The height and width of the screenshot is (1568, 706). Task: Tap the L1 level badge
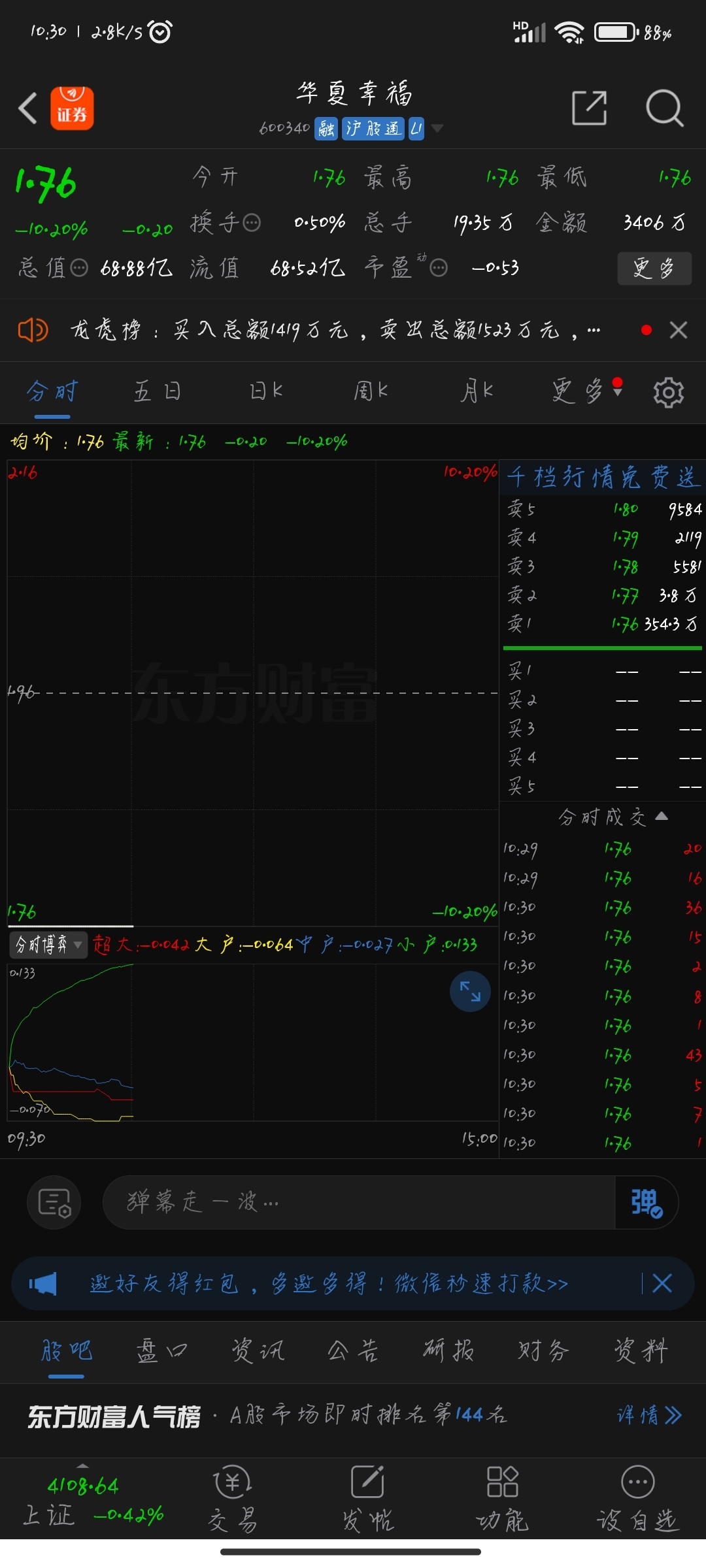click(x=416, y=129)
